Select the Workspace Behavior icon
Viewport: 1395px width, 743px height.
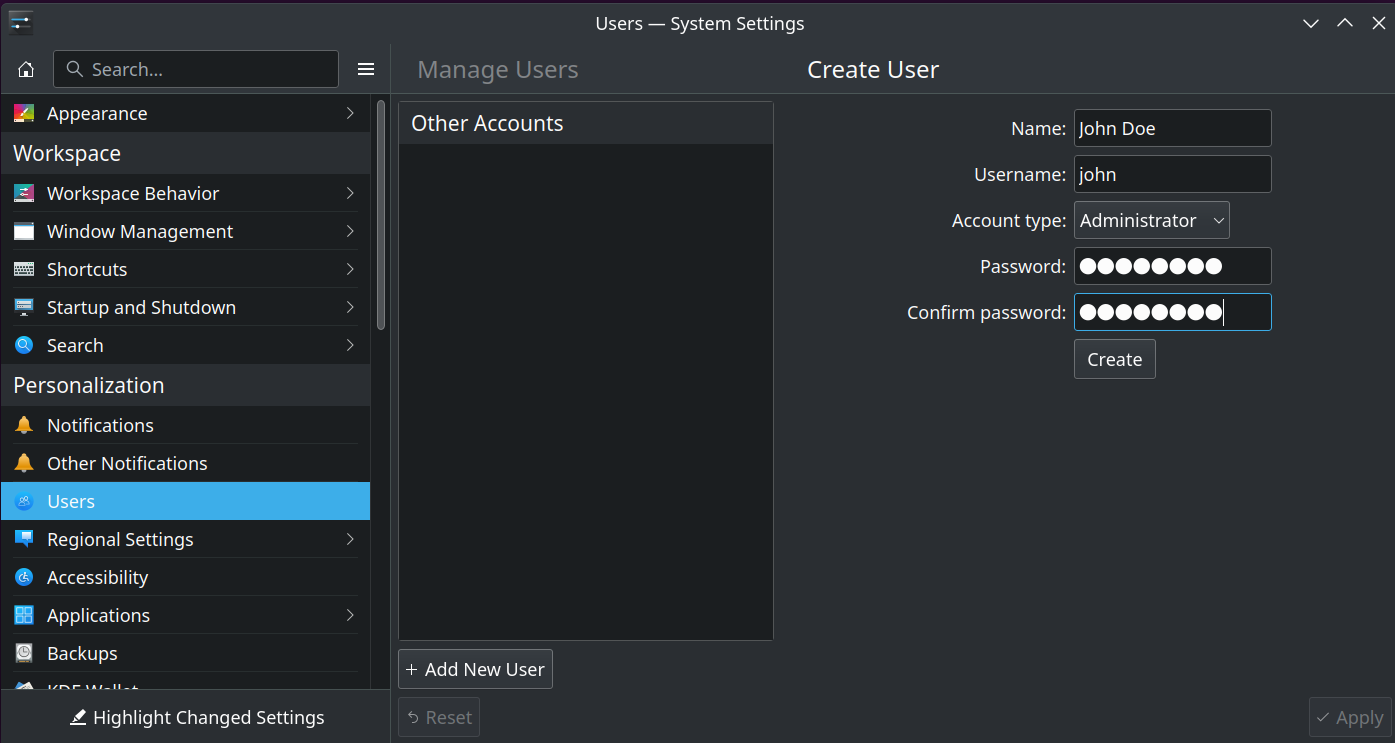24,193
